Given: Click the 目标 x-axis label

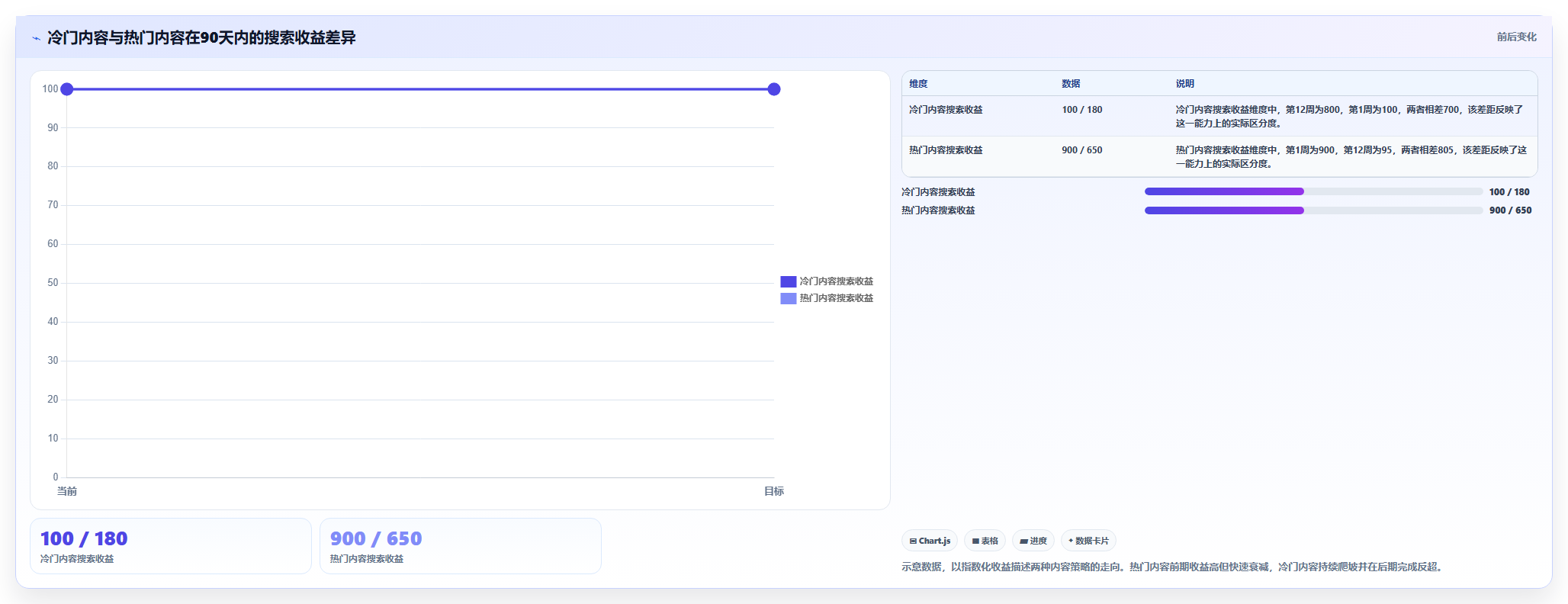Looking at the screenshot, I should point(774,491).
